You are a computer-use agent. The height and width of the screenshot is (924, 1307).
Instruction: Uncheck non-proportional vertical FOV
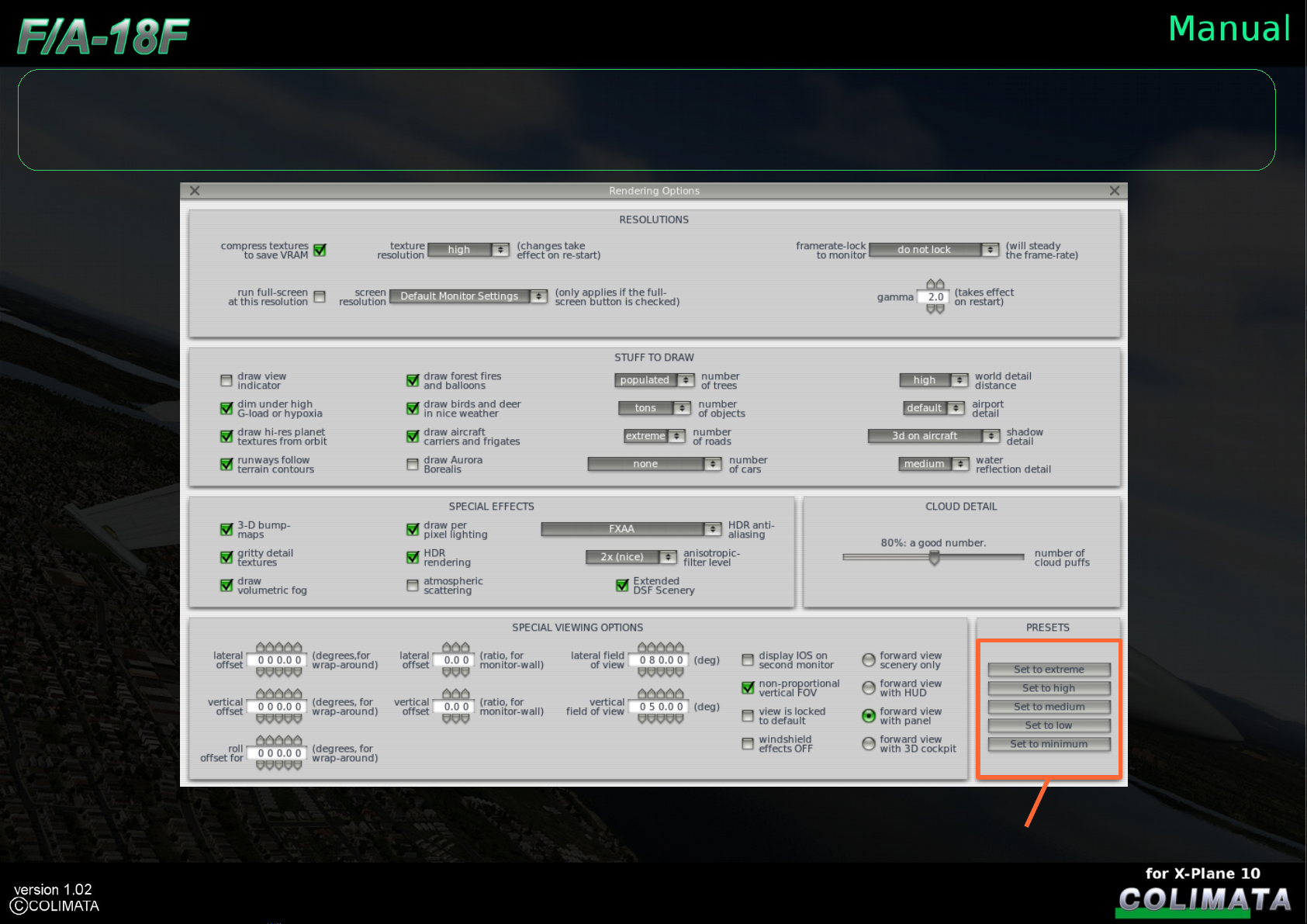pos(748,687)
